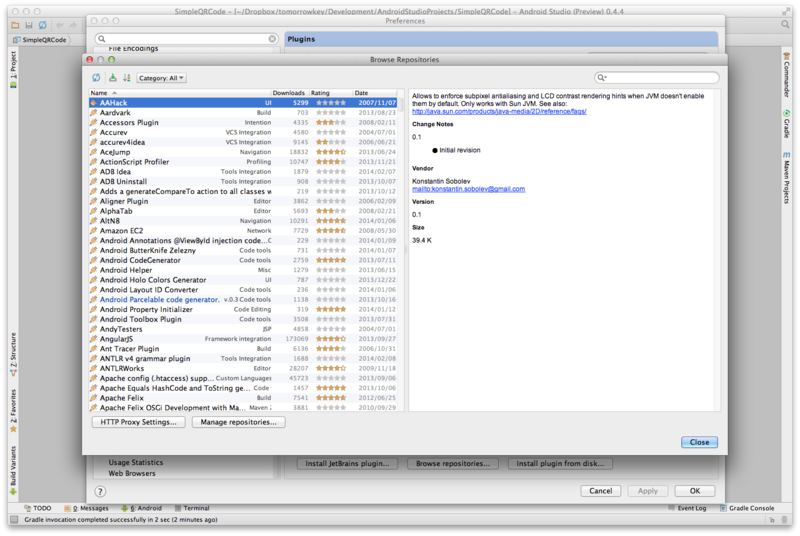Click the Search Everywhere magnifier at top right
This screenshot has width=800, height=536.
click(x=785, y=24)
